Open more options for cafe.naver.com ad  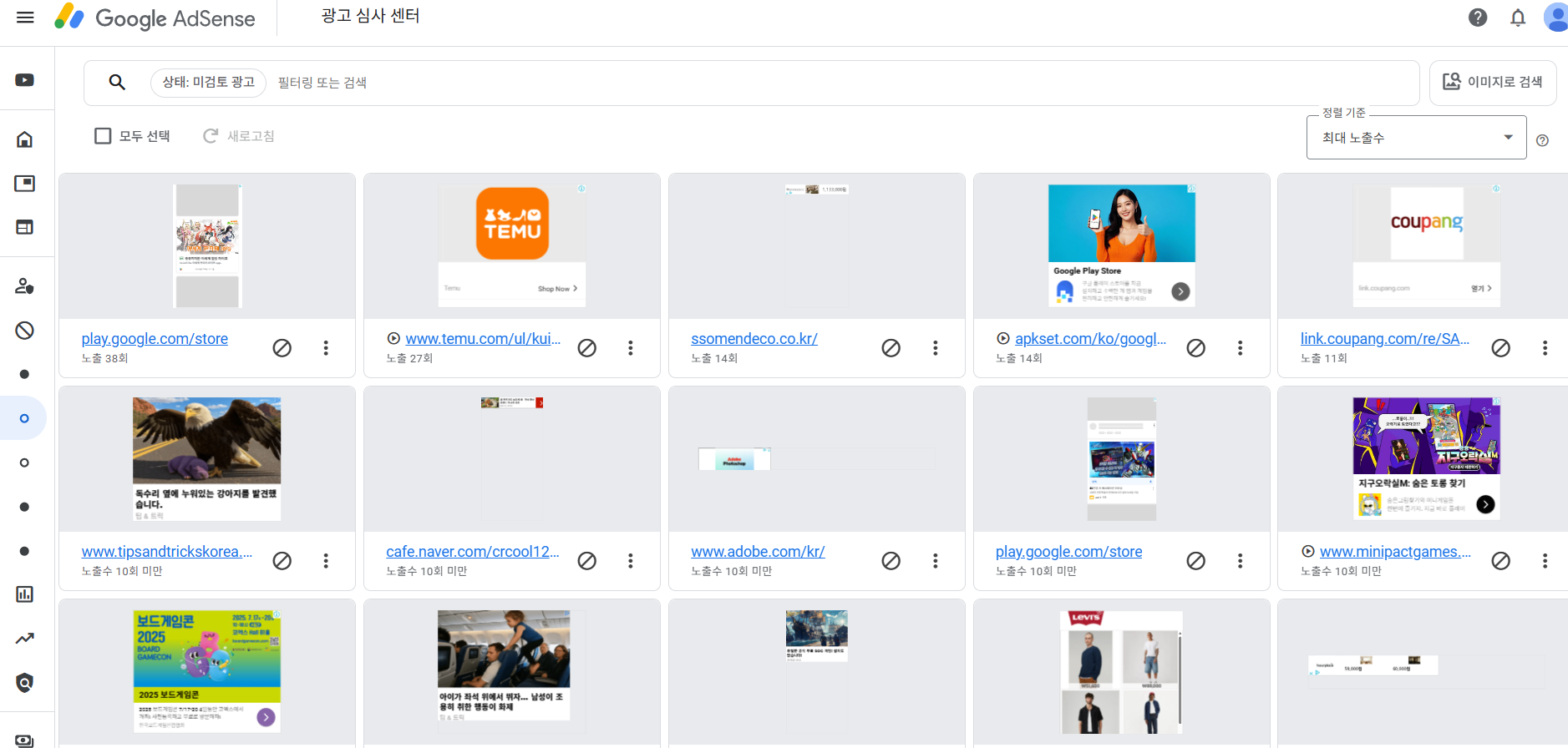point(631,561)
